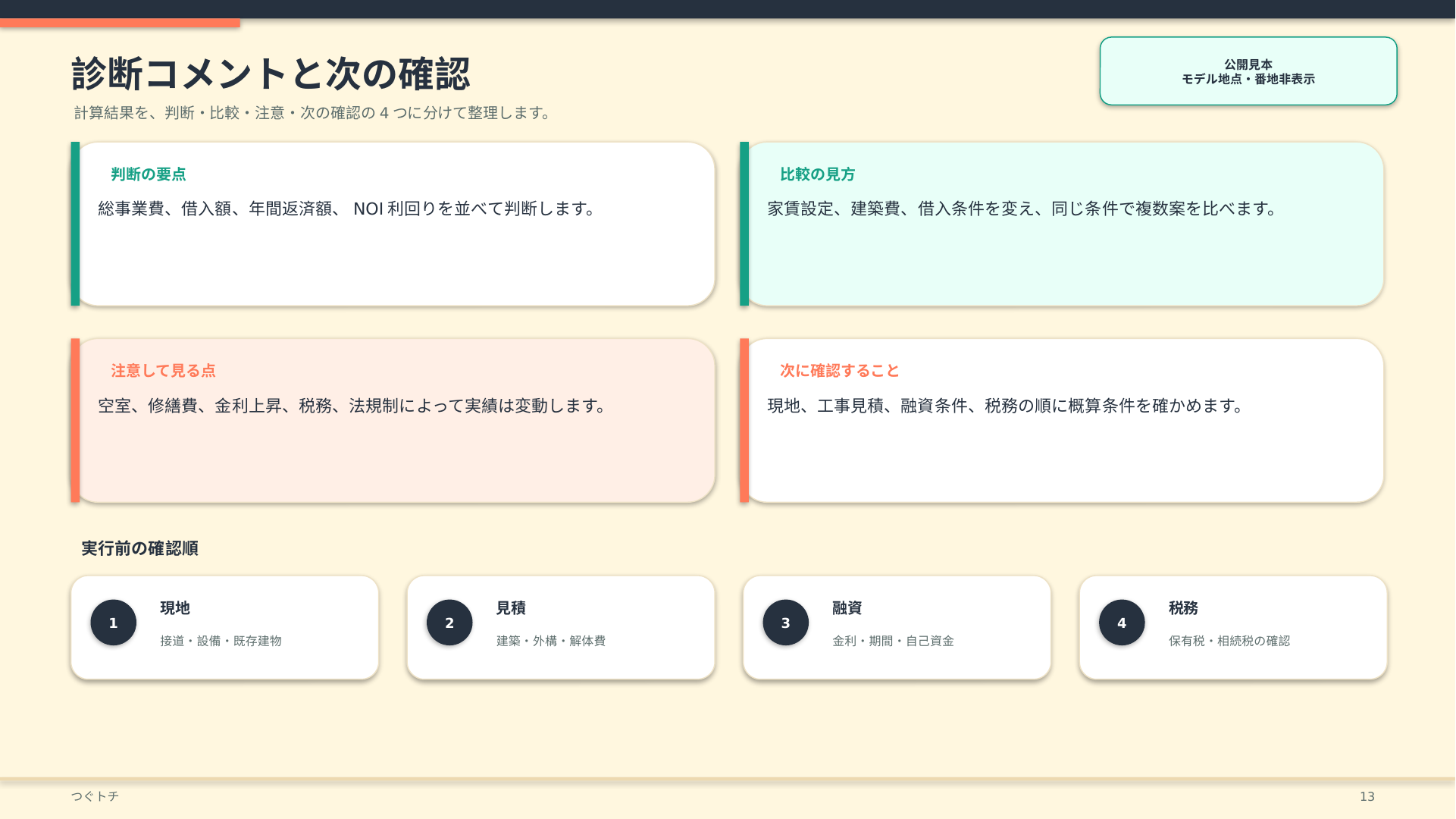Screen dimensions: 1456x819
Task: Click the 注意して見る点 card heading
Action: pos(164,371)
